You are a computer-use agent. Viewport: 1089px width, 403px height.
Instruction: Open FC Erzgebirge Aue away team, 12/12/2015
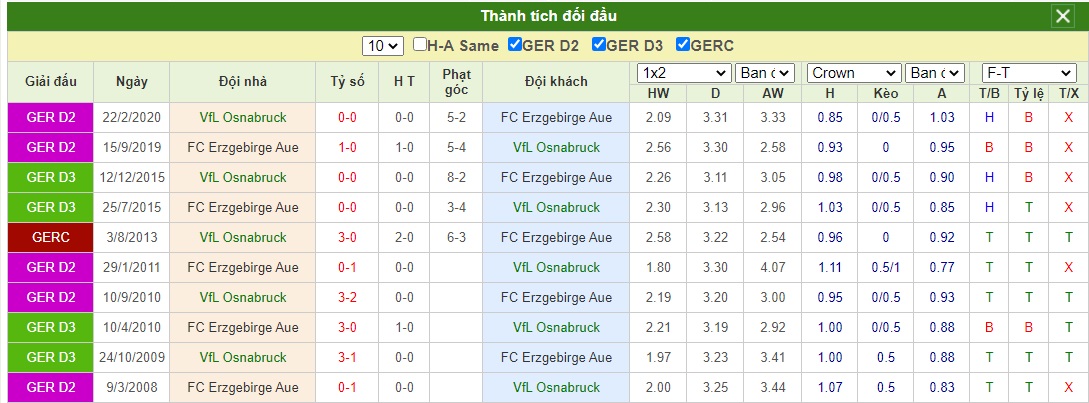pyautogui.click(x=556, y=177)
